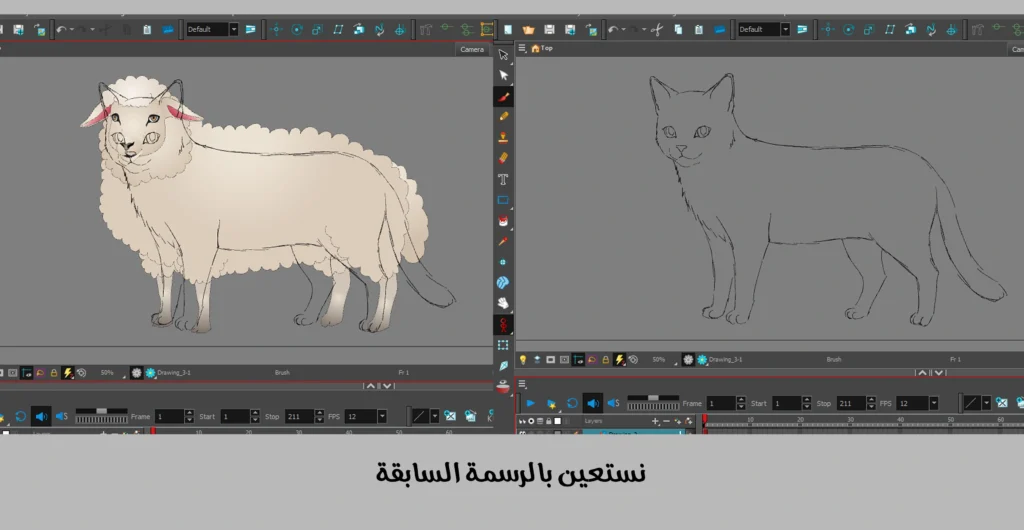Screen dimensions: 1024x530
Task: Open FPS dropdown arrow in left playback bar
Action: [382, 416]
